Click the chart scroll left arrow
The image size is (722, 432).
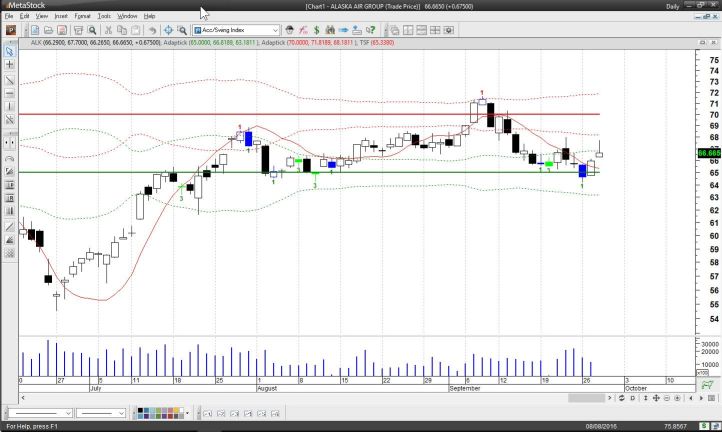[23, 397]
